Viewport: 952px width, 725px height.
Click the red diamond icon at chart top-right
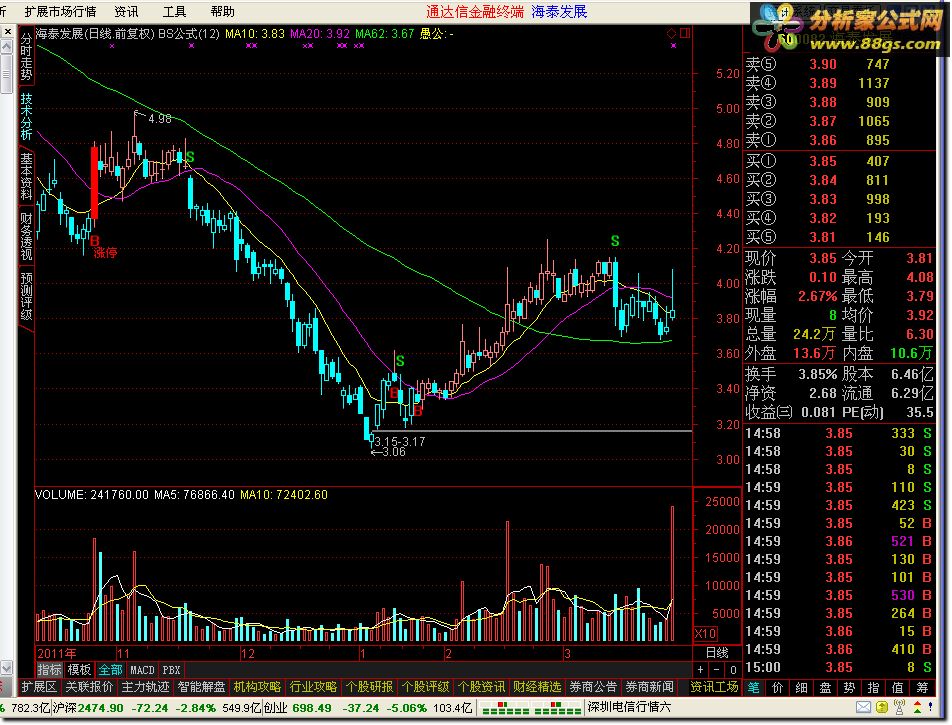point(672,33)
